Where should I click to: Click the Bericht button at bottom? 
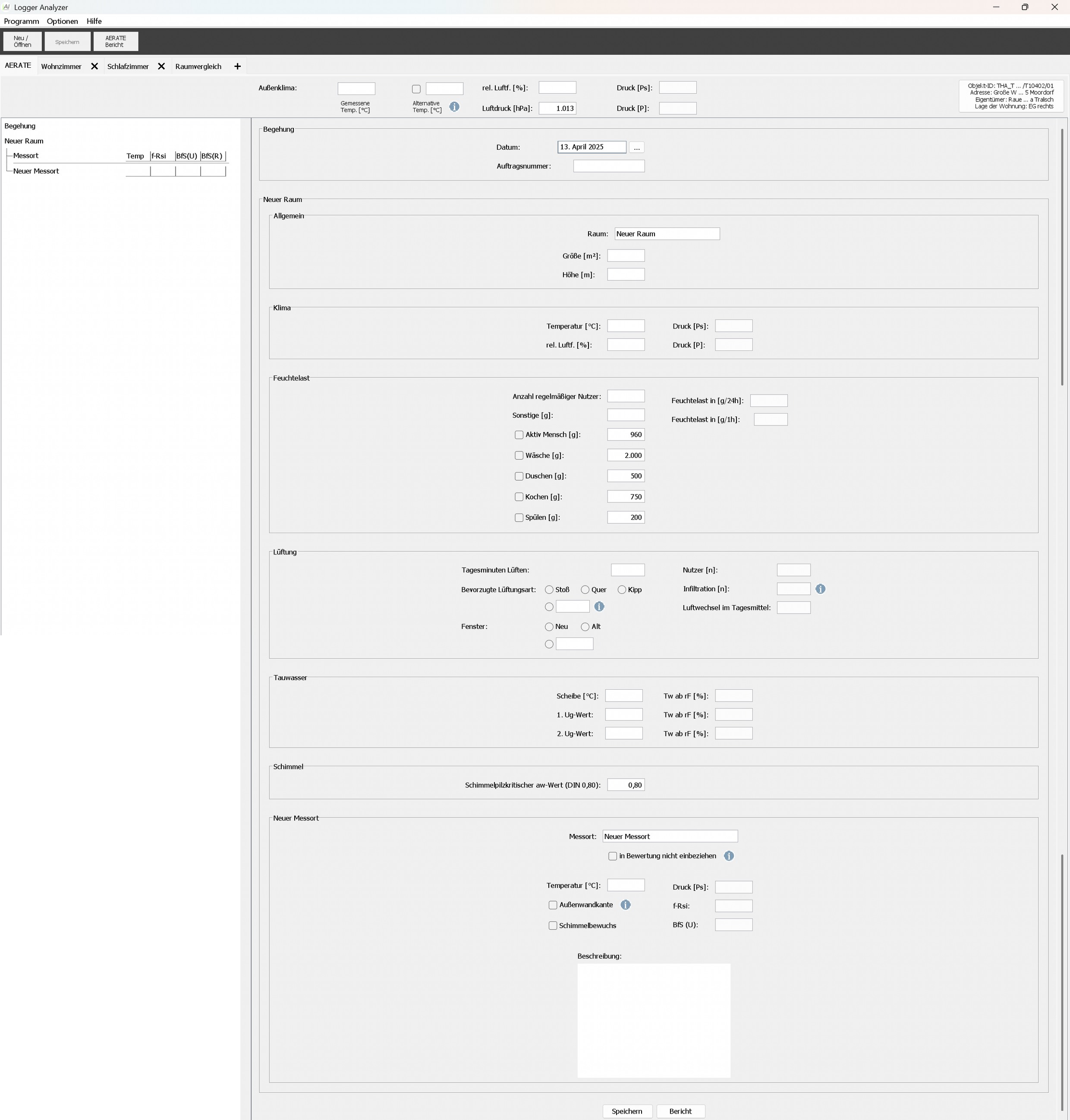(x=680, y=1111)
